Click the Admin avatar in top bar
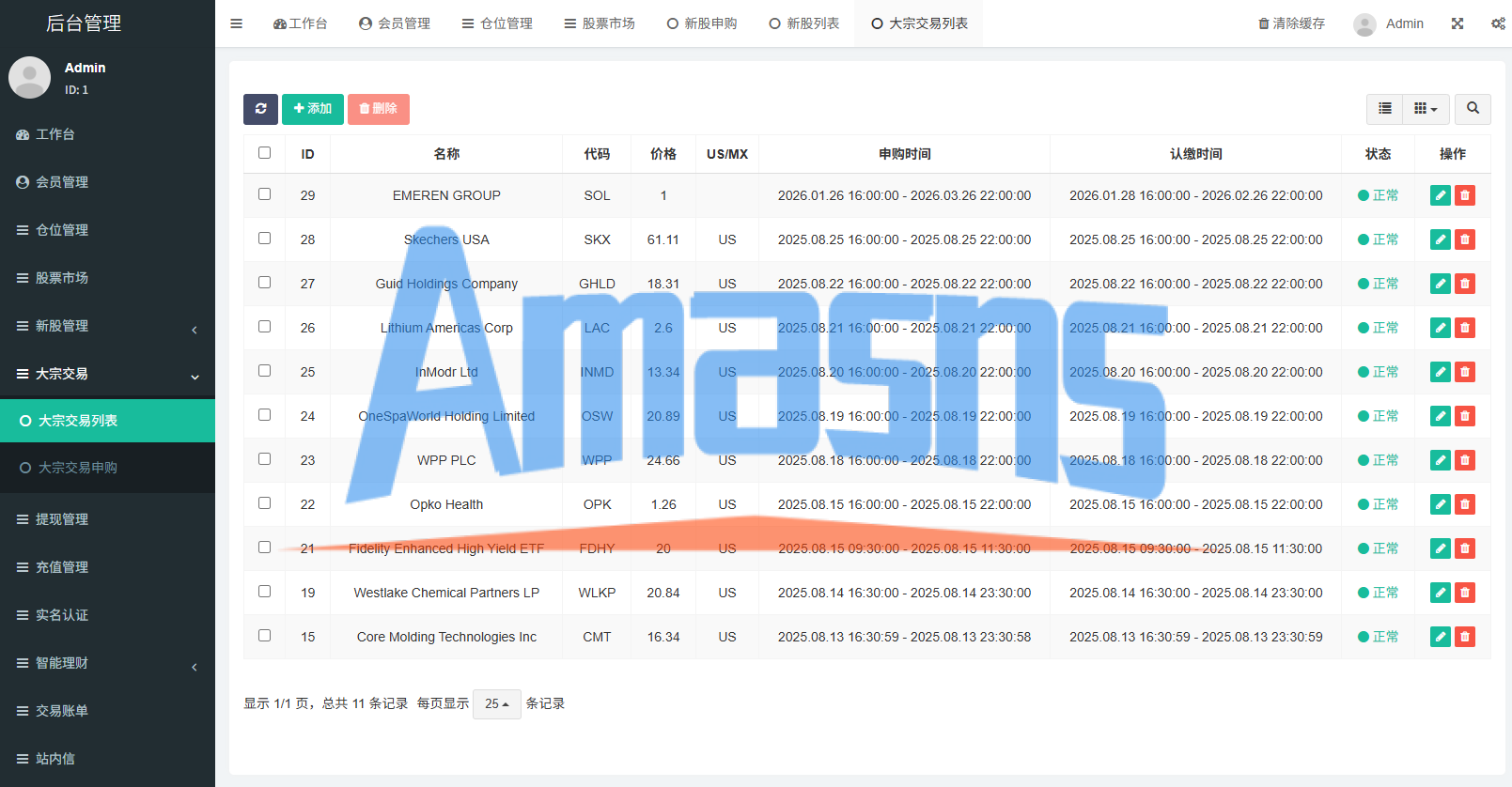The image size is (1512, 787). (x=1364, y=24)
